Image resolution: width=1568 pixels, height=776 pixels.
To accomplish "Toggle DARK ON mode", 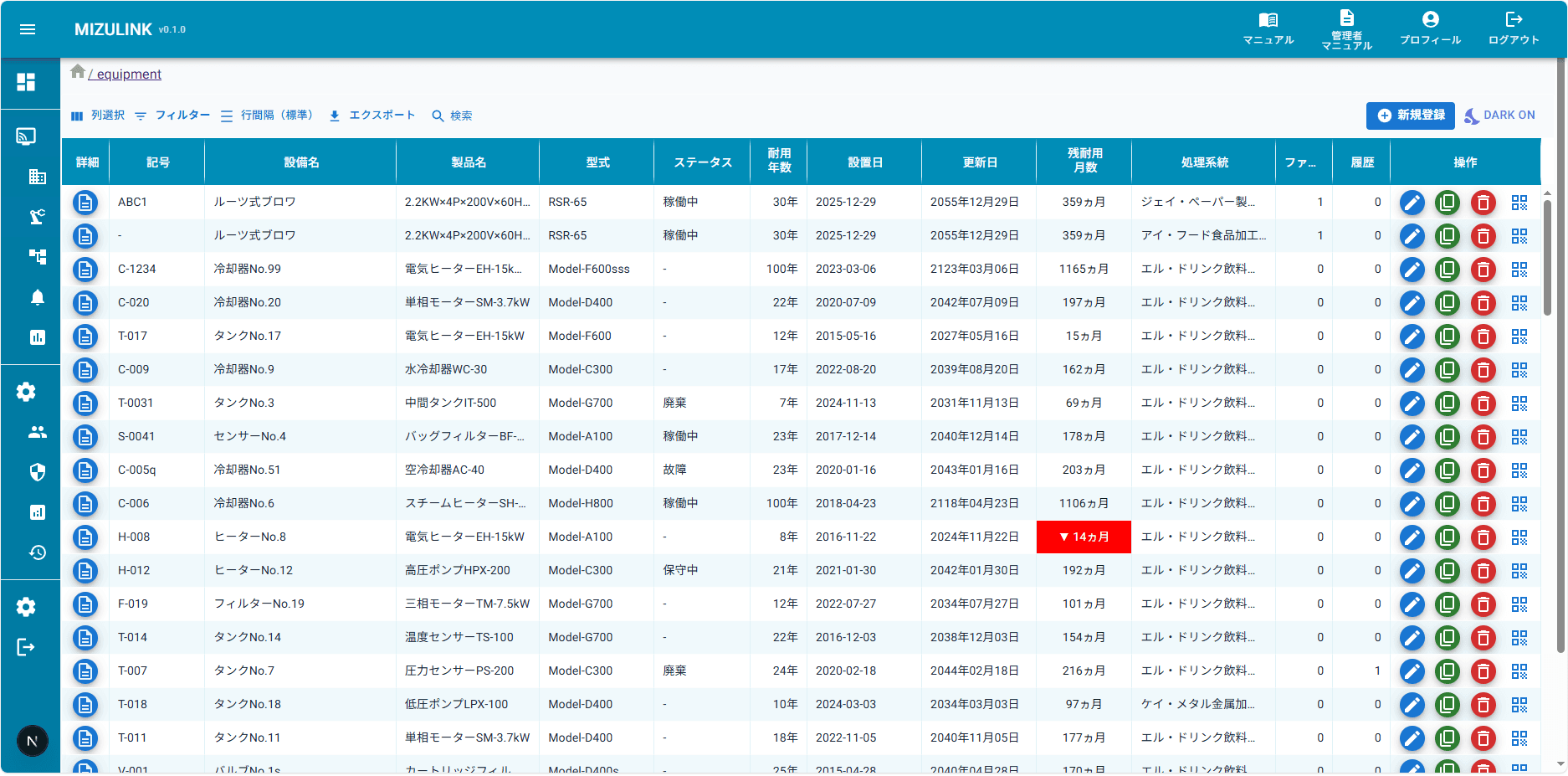I will [x=1499, y=116].
